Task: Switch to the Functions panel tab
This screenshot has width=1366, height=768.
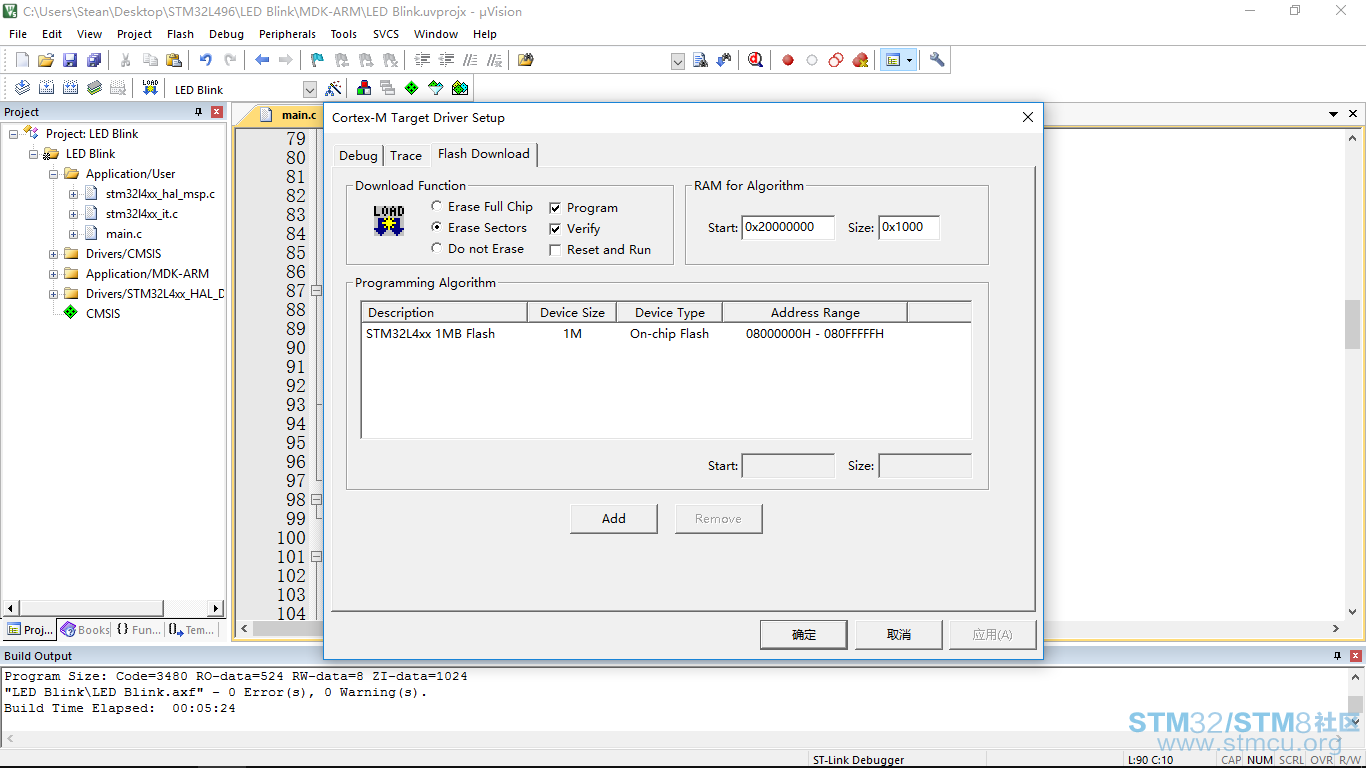Action: click(x=138, y=630)
